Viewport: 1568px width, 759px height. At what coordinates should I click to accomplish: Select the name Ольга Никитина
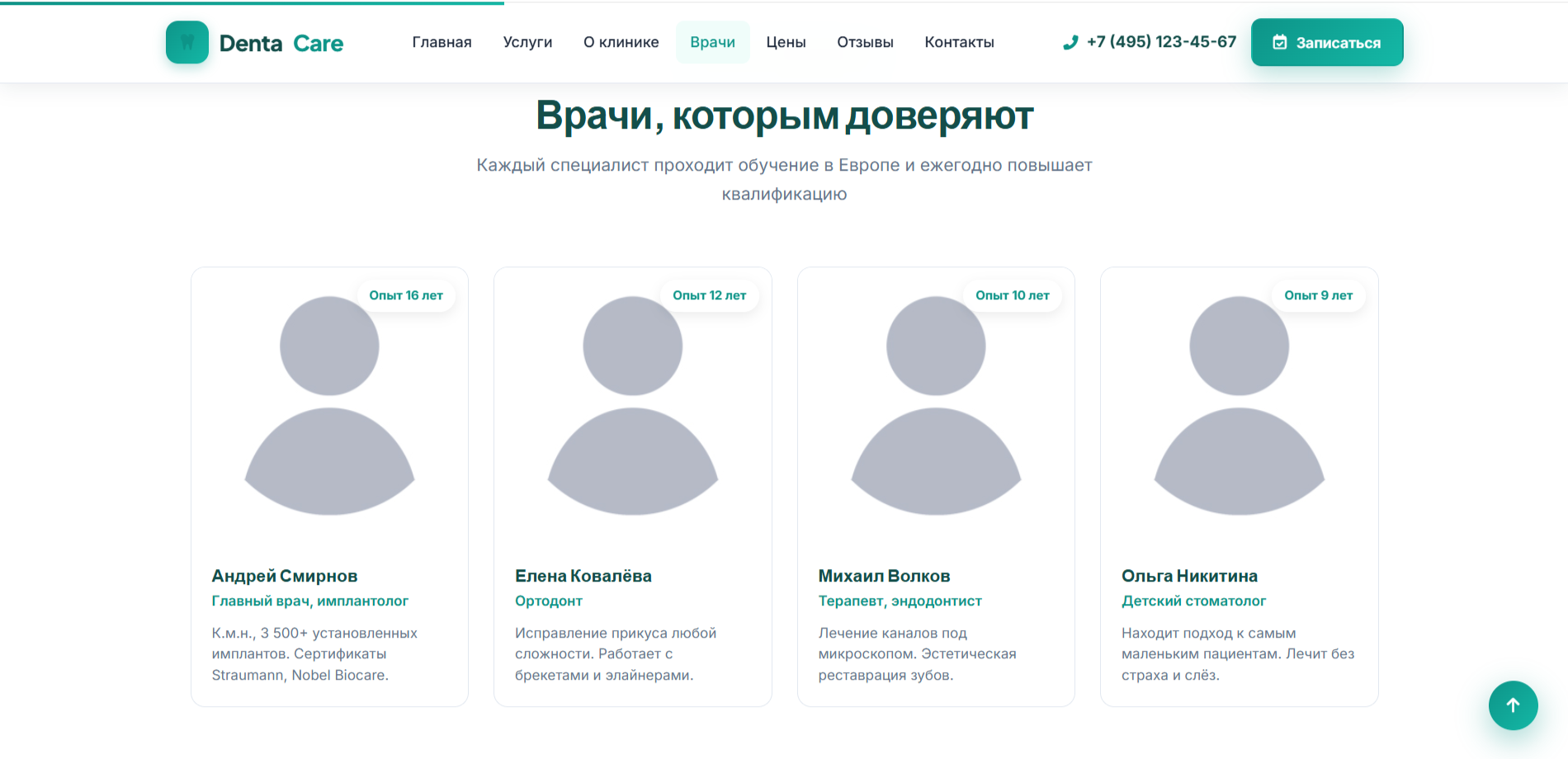pos(1189,576)
